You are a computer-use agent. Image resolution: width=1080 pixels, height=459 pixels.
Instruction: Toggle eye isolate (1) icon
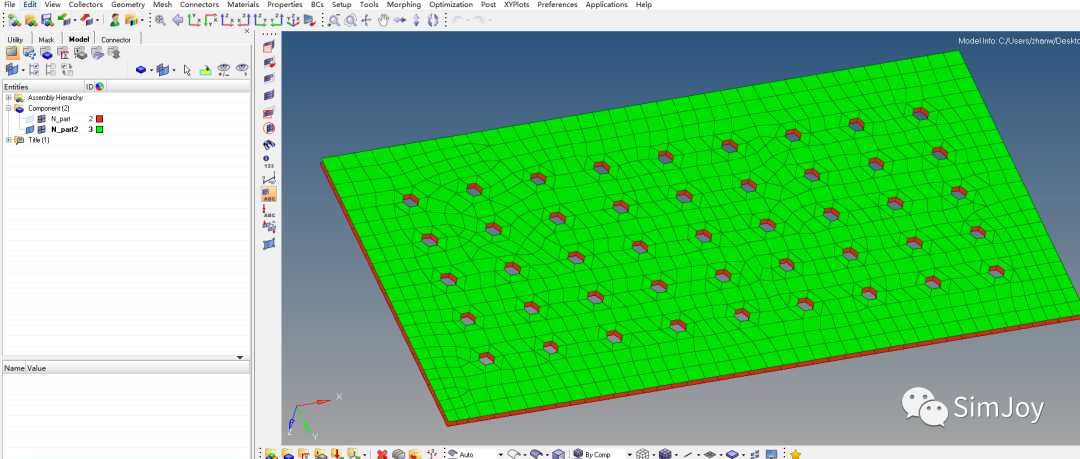[242, 70]
